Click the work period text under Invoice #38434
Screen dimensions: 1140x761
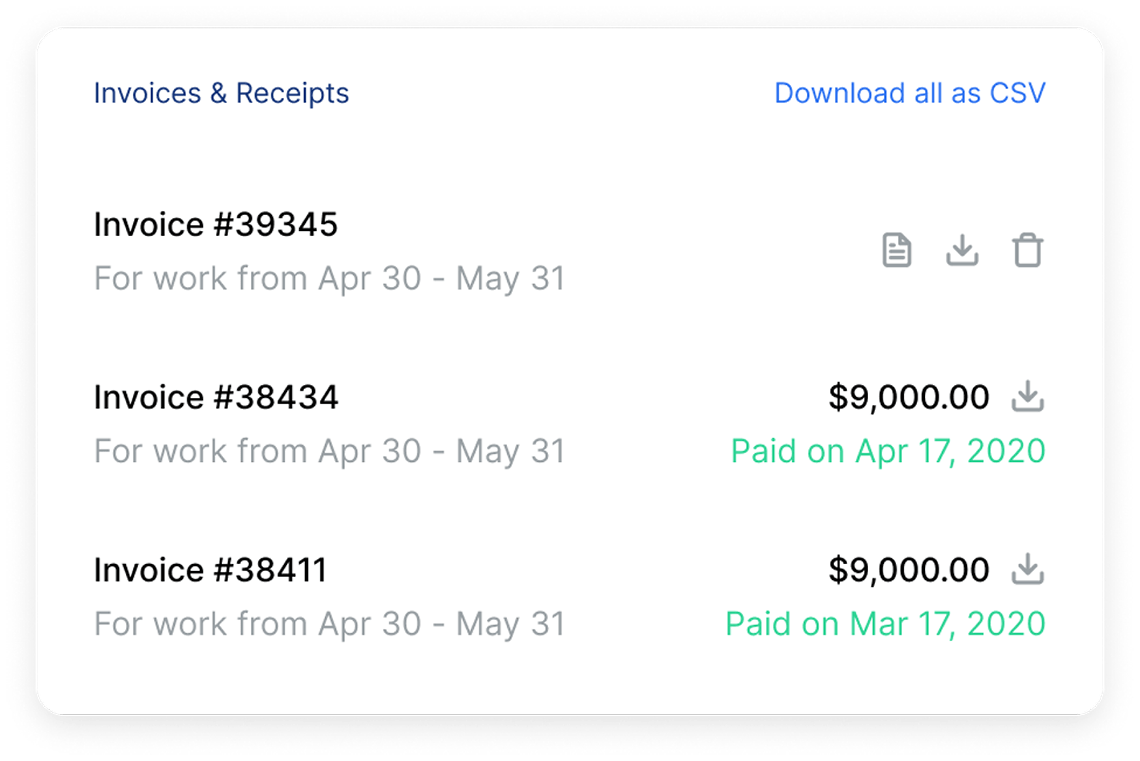point(329,450)
